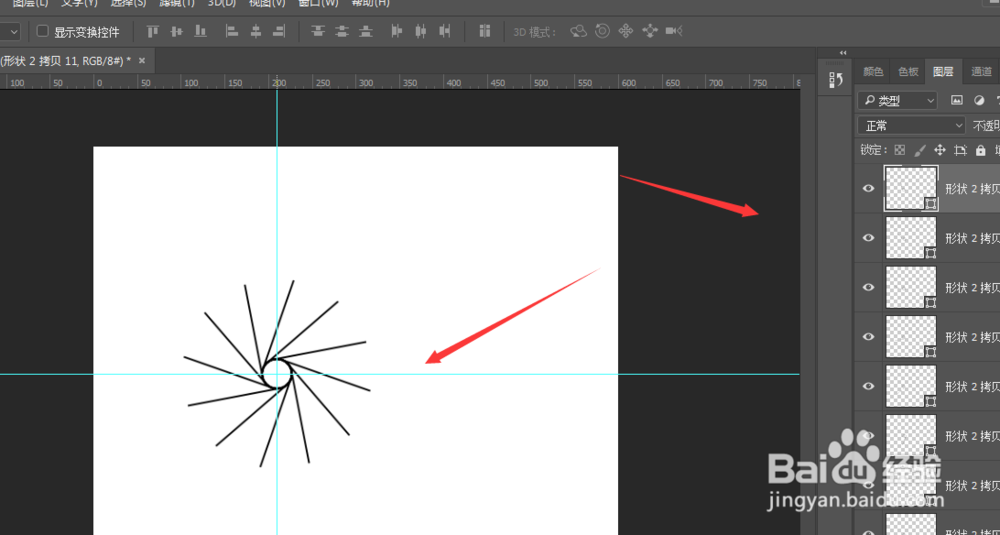Viewport: 1000px width, 535px height.
Task: Open the 类型 layer filter dropdown
Action: (x=897, y=100)
